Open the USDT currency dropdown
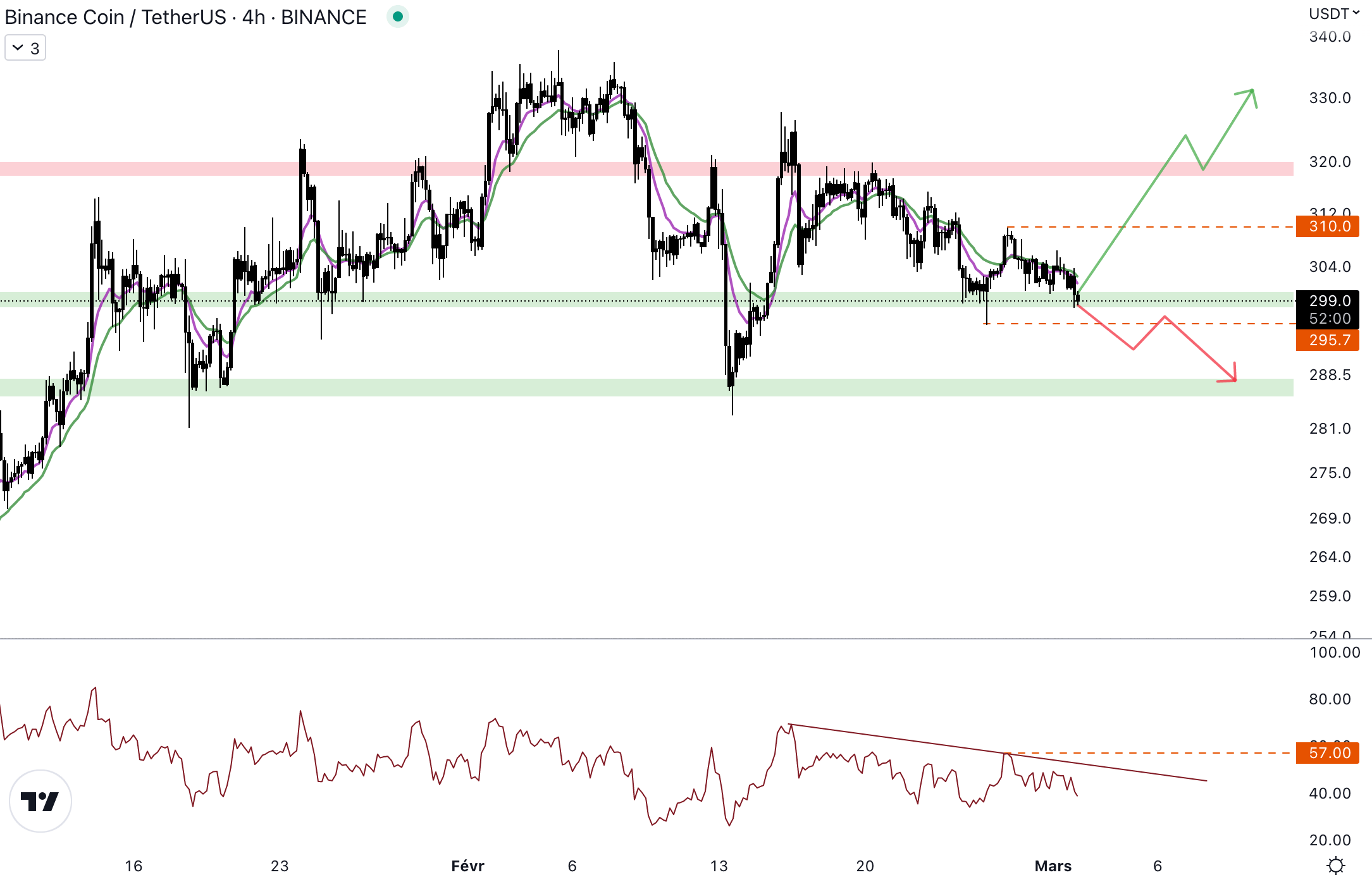Screen dimensions: 1372x882 1333,14
